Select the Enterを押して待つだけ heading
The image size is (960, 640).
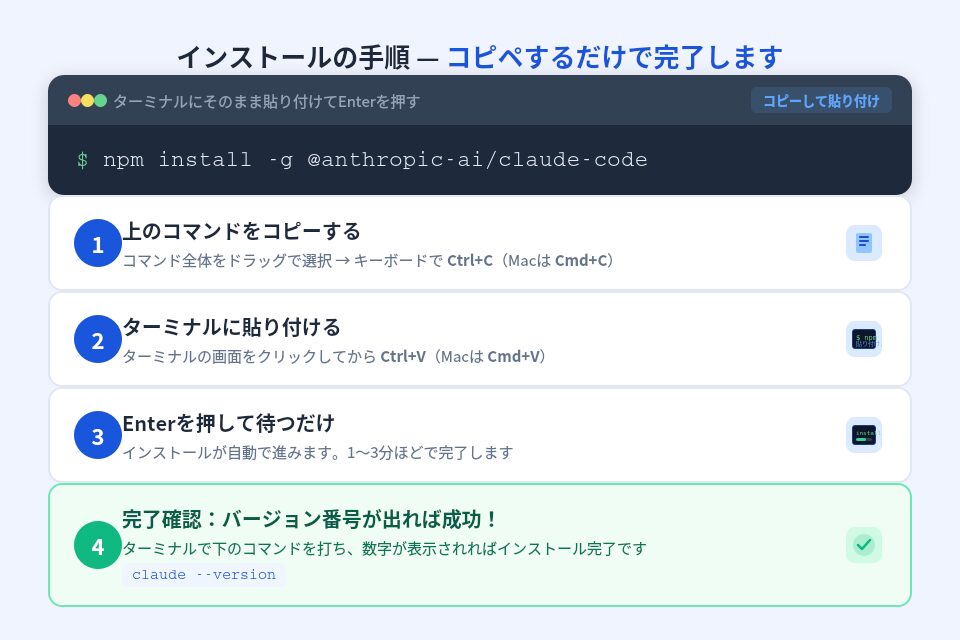point(228,423)
